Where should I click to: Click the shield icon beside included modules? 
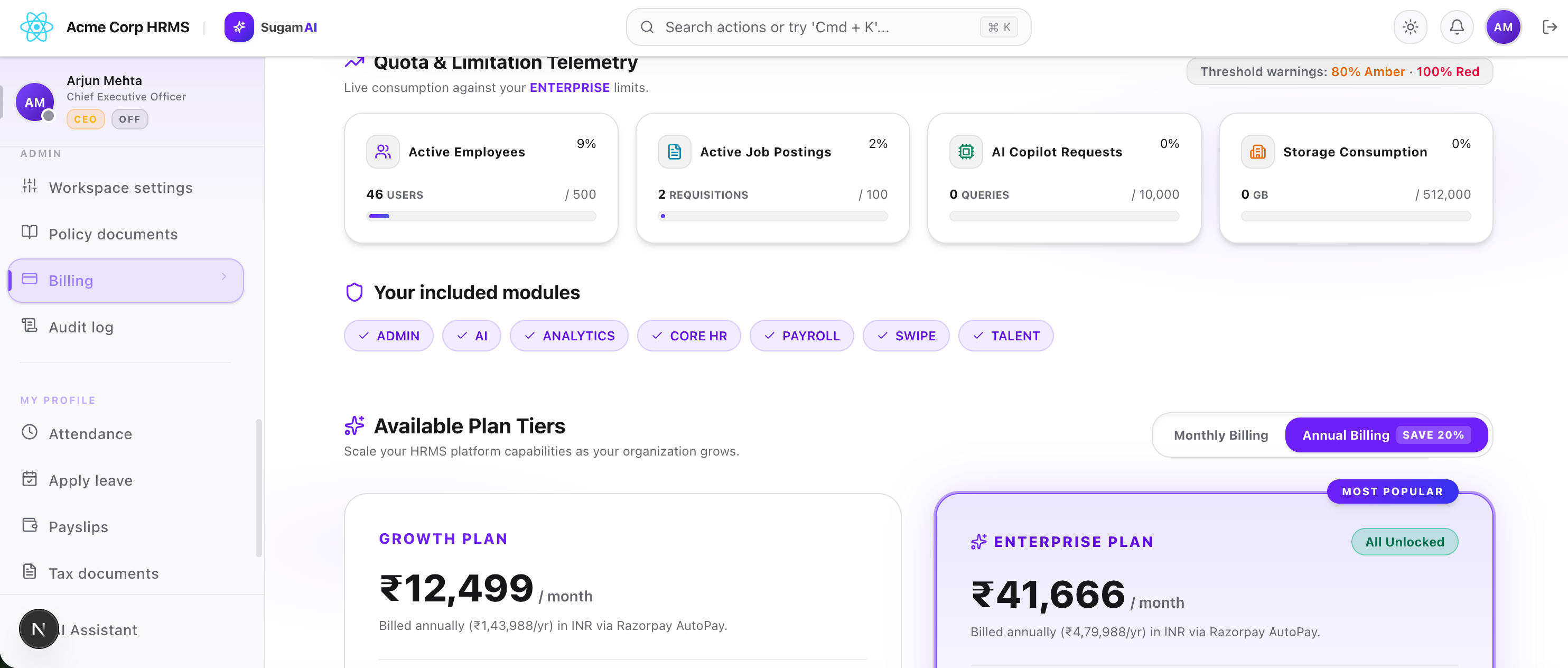pyautogui.click(x=354, y=293)
